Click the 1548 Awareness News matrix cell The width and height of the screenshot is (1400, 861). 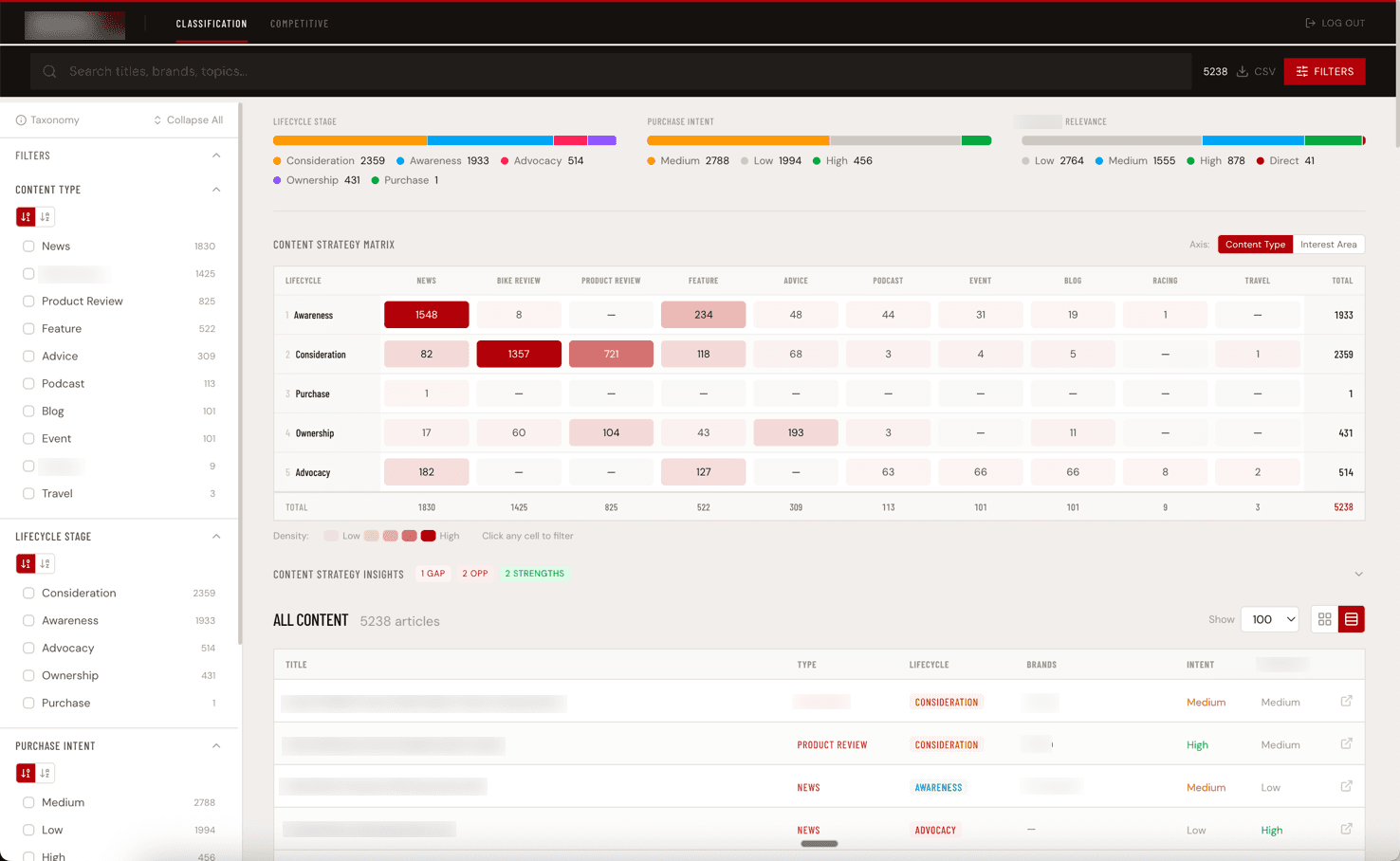pos(426,313)
